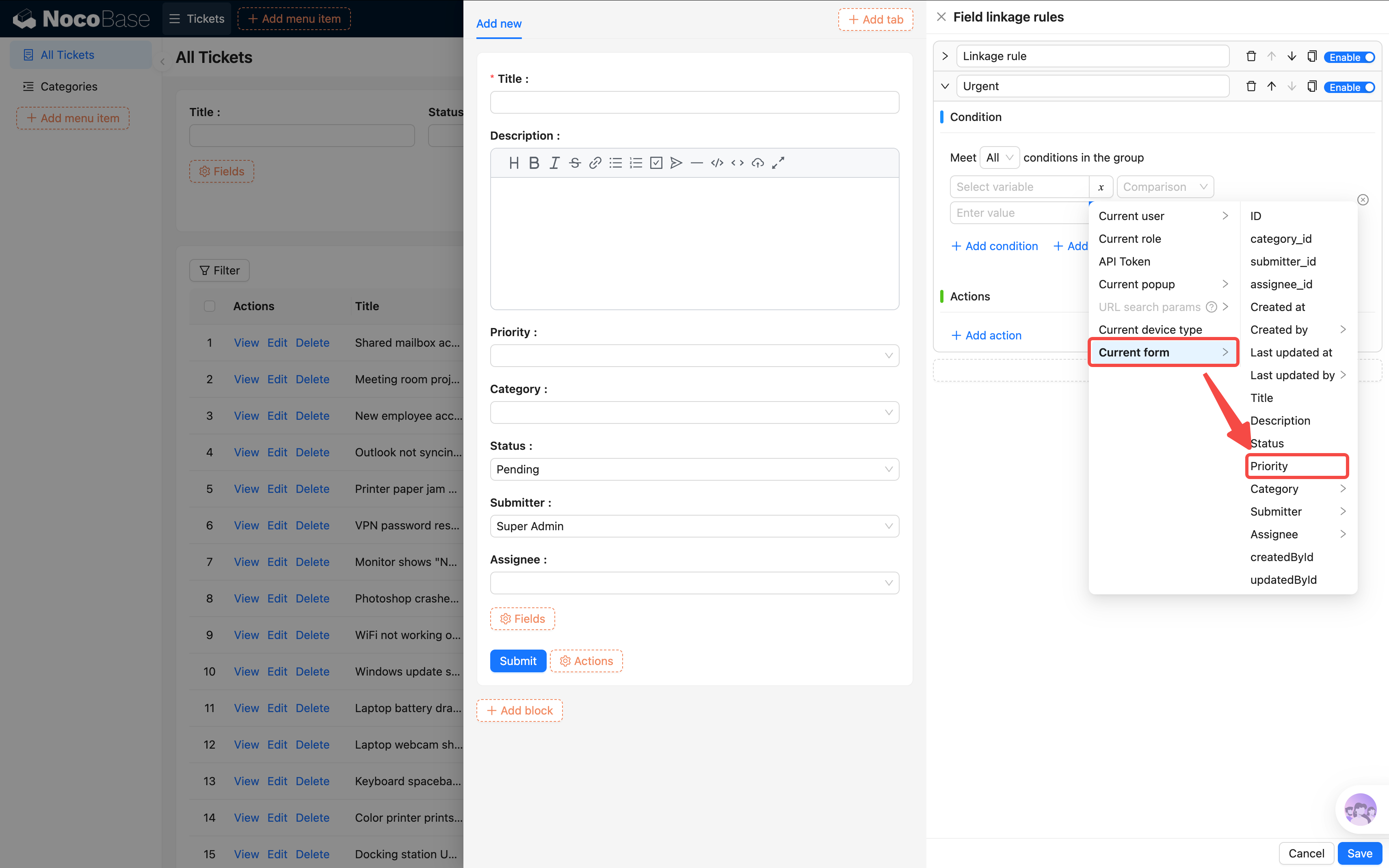Open the Comparison dropdown
The height and width of the screenshot is (868, 1389).
click(x=1164, y=187)
